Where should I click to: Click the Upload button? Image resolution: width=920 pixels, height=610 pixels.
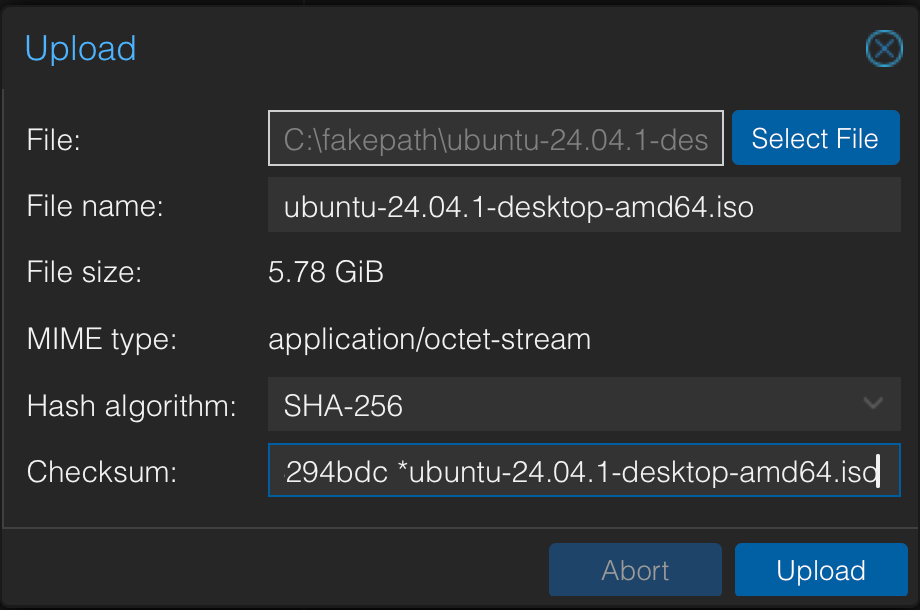[821, 571]
